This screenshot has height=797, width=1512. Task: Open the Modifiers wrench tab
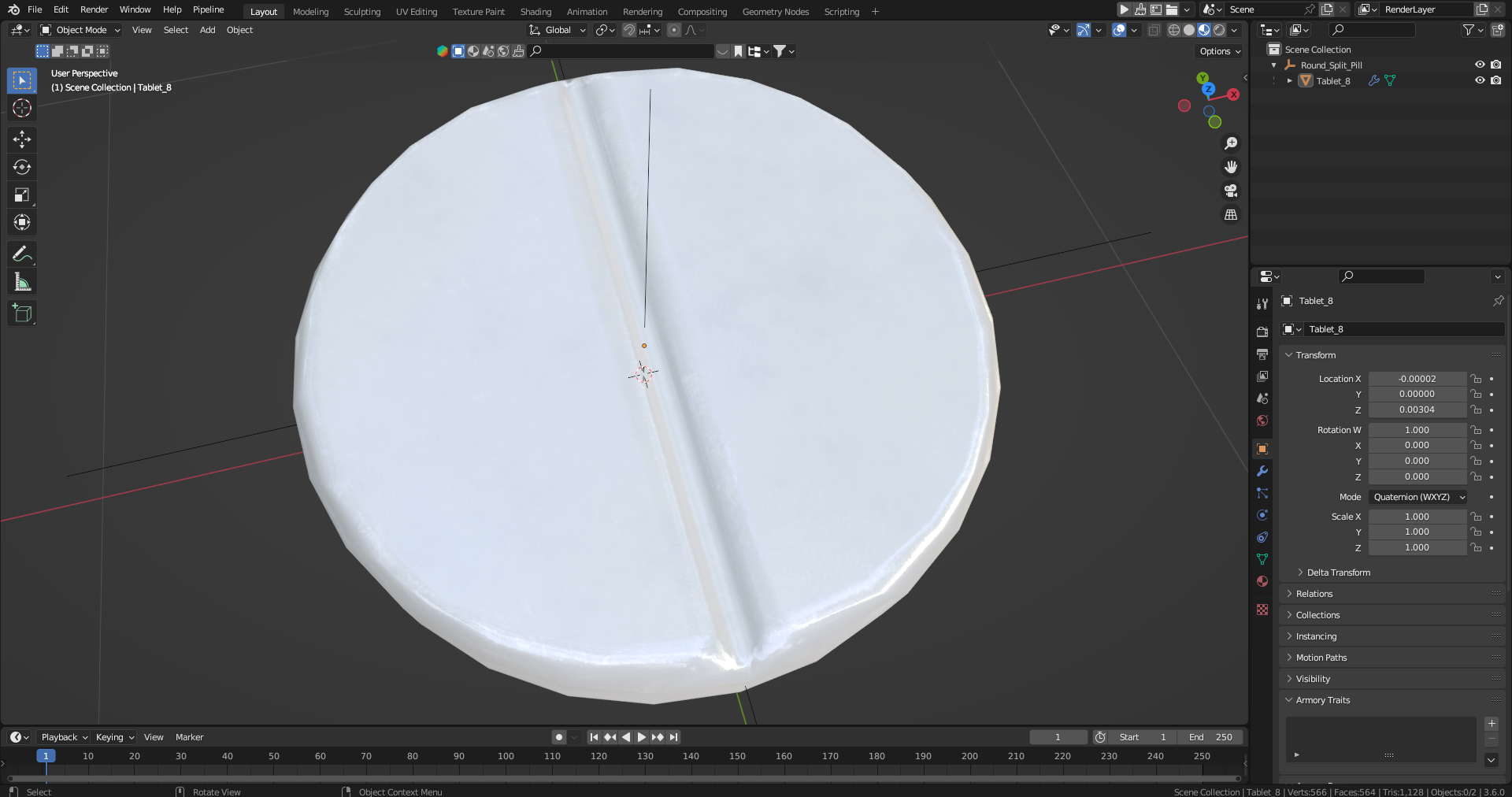click(x=1262, y=471)
